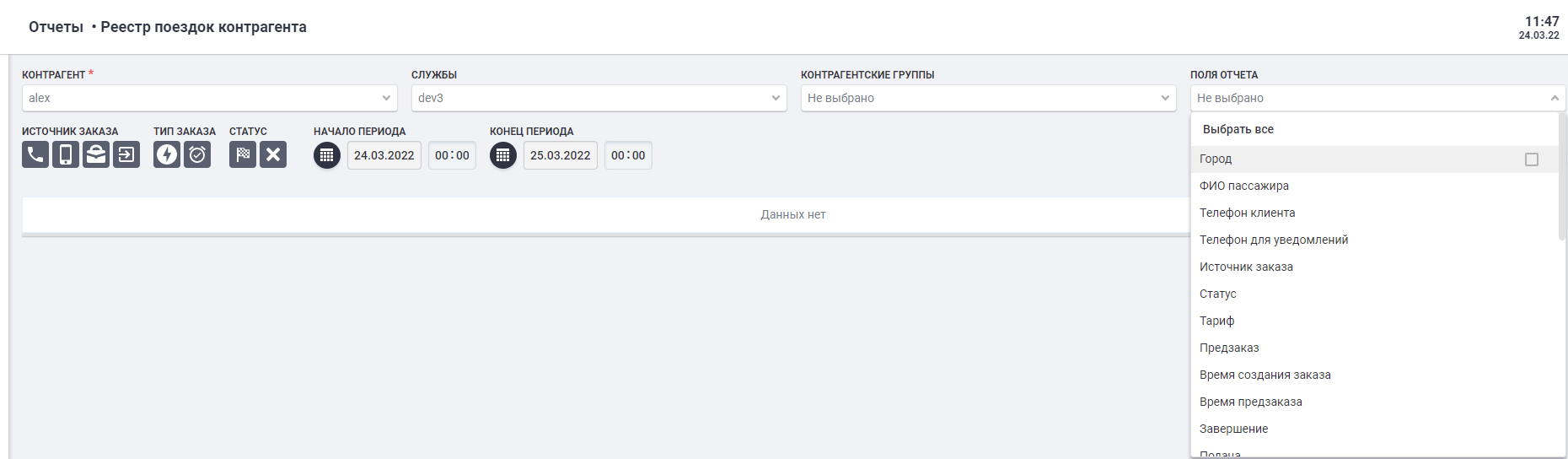Select lightning bolt urgent order type
1568x459 pixels.
167,154
